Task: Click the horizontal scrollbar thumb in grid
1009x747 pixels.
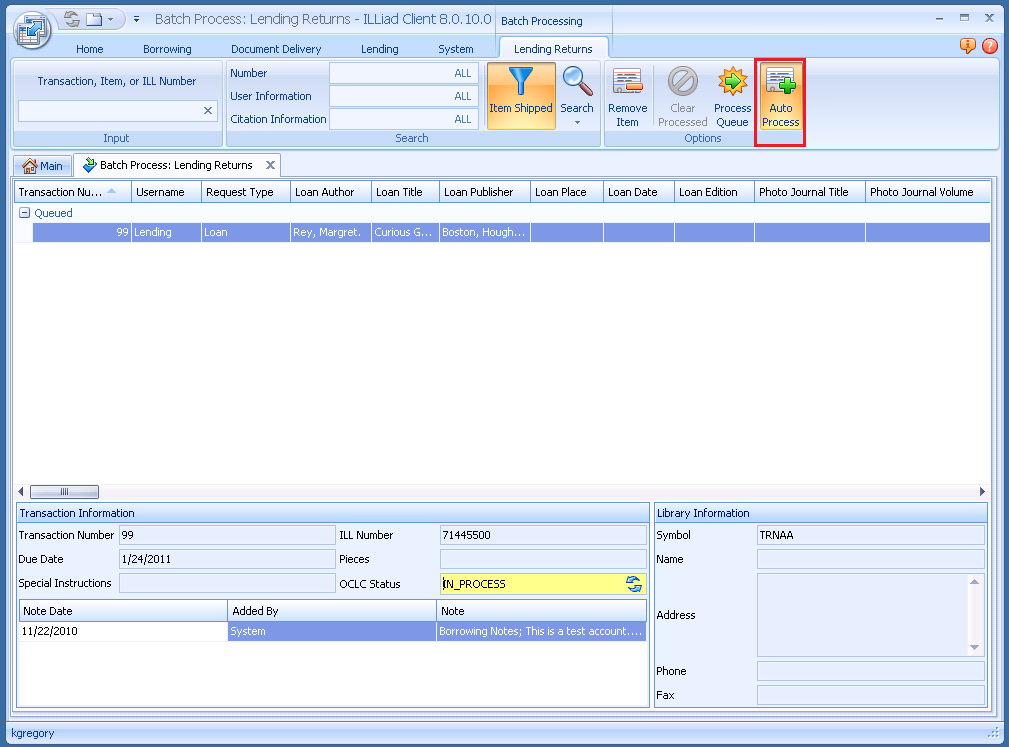Action: click(65, 492)
